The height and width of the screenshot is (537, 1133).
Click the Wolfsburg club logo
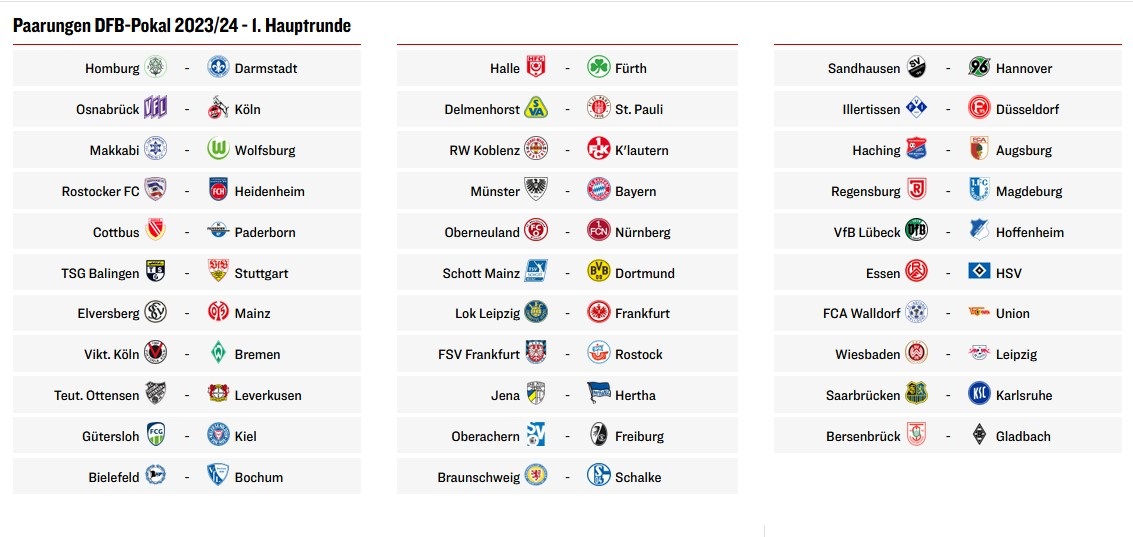click(x=218, y=150)
